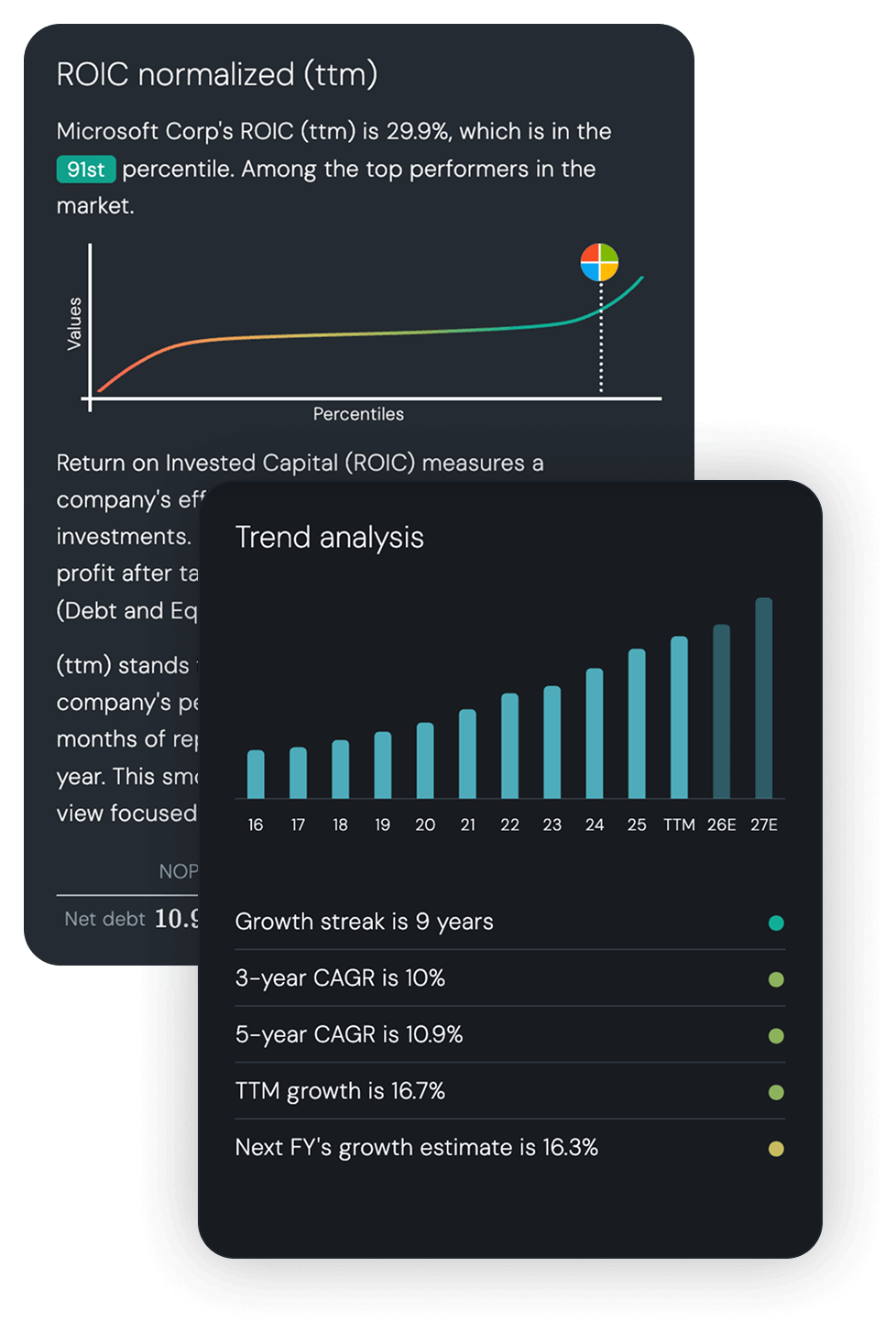Click the yellow dot beside Next FY's estimate

tap(776, 1149)
